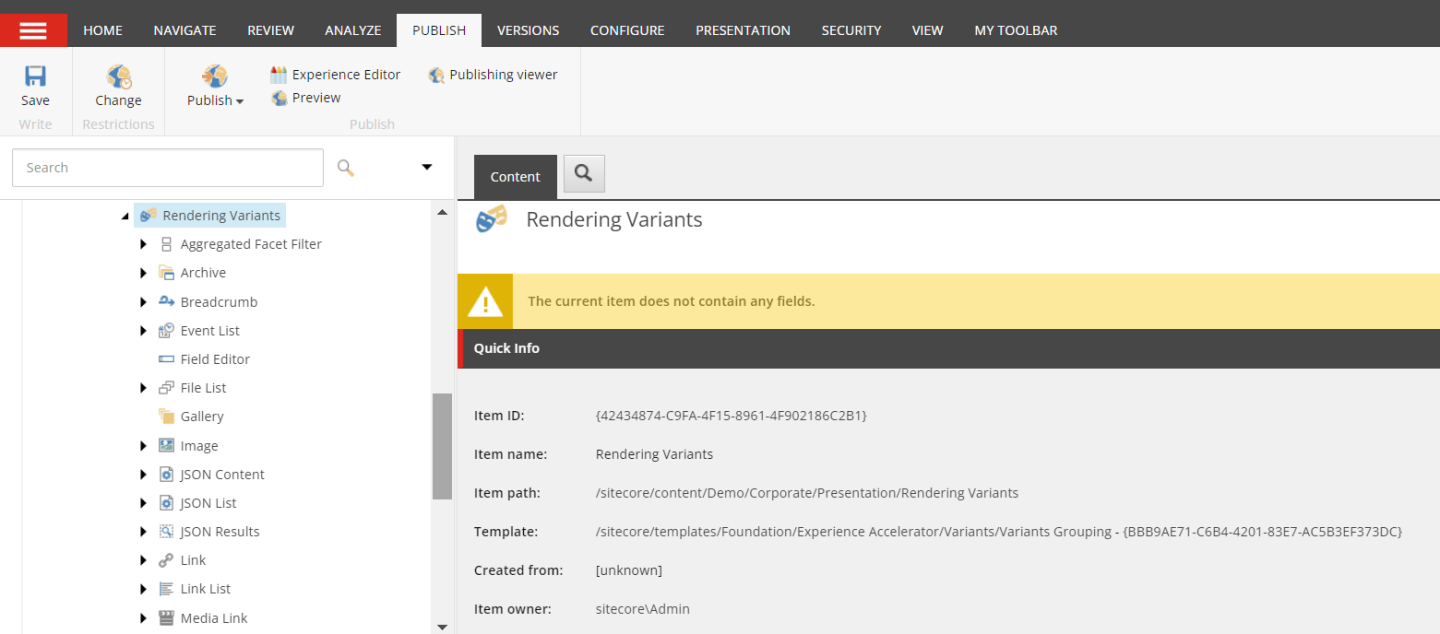Expand the JSON List node

pos(144,503)
